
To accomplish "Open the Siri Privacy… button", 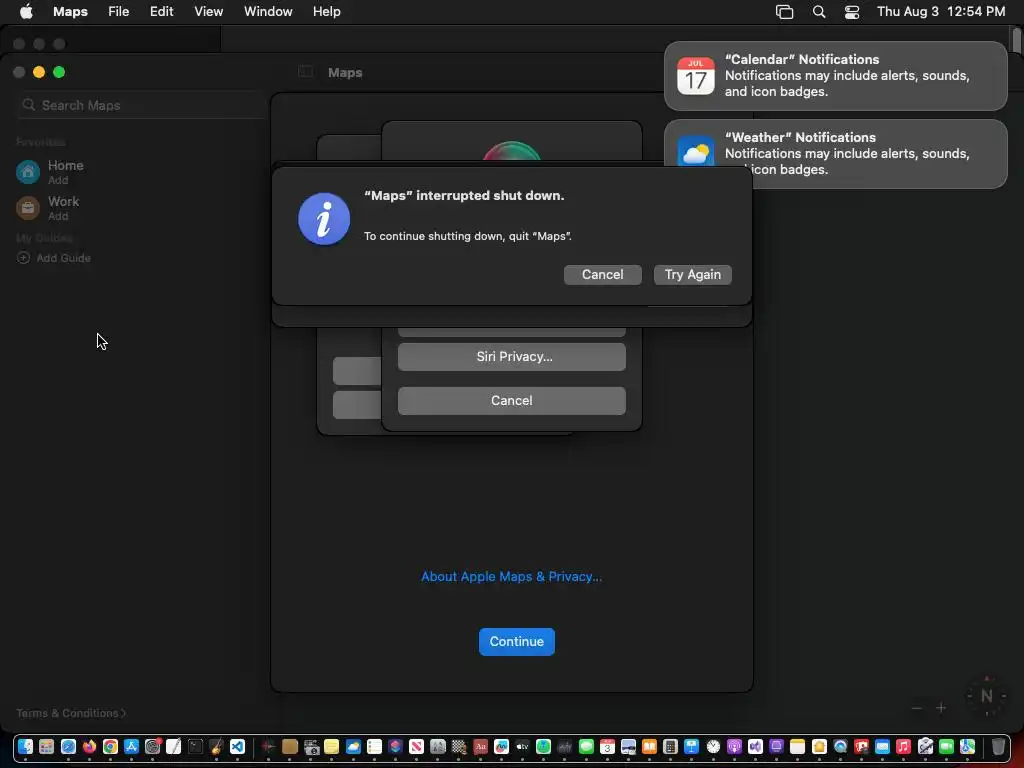I will click(x=511, y=357).
